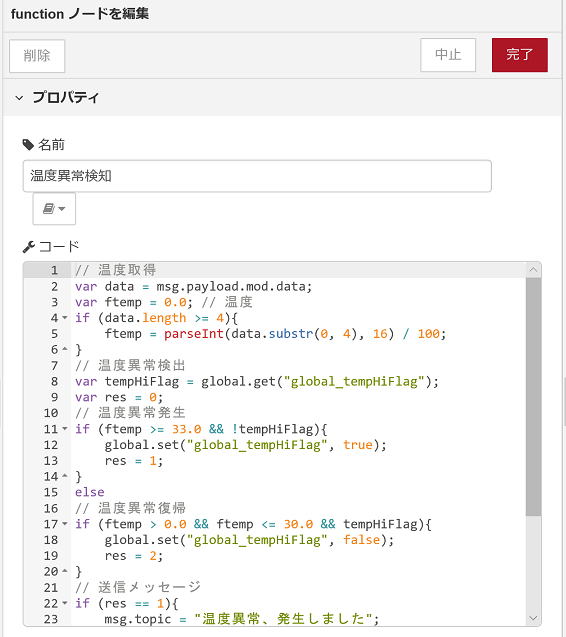Click the 完了 (Done) button

coord(519,55)
